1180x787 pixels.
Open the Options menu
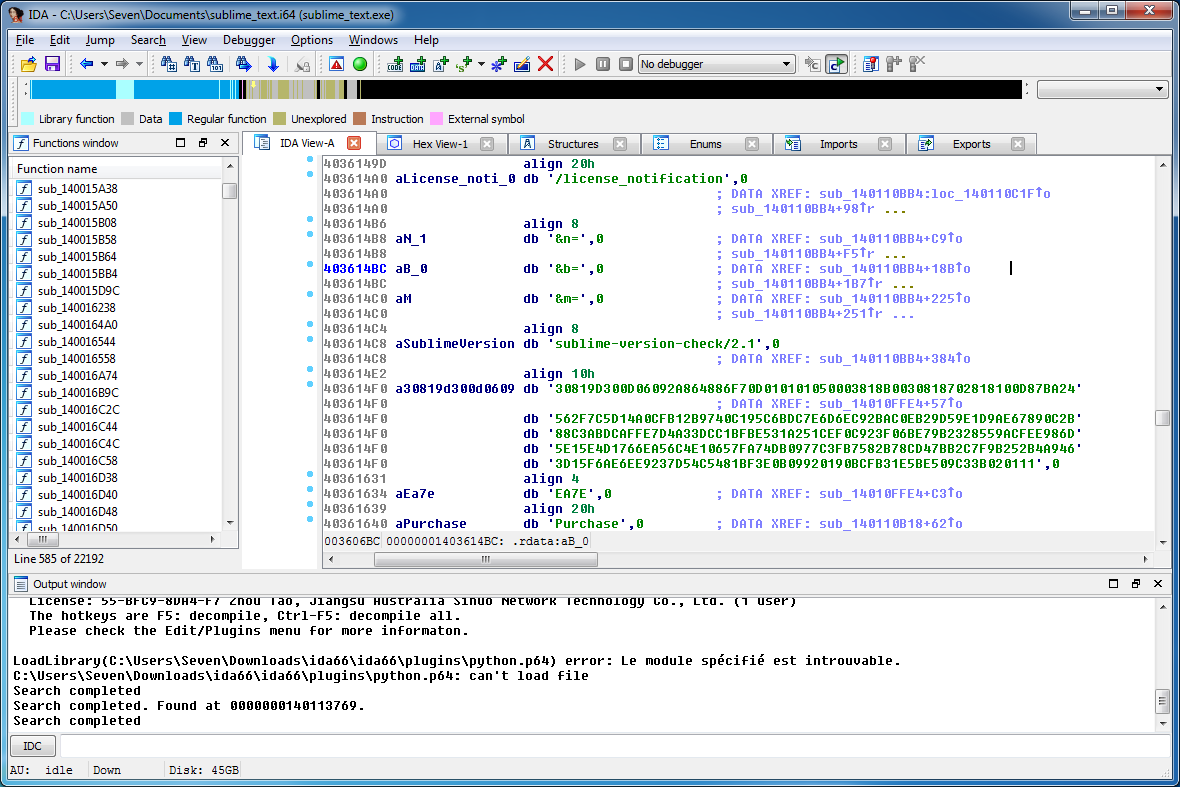(x=312, y=40)
